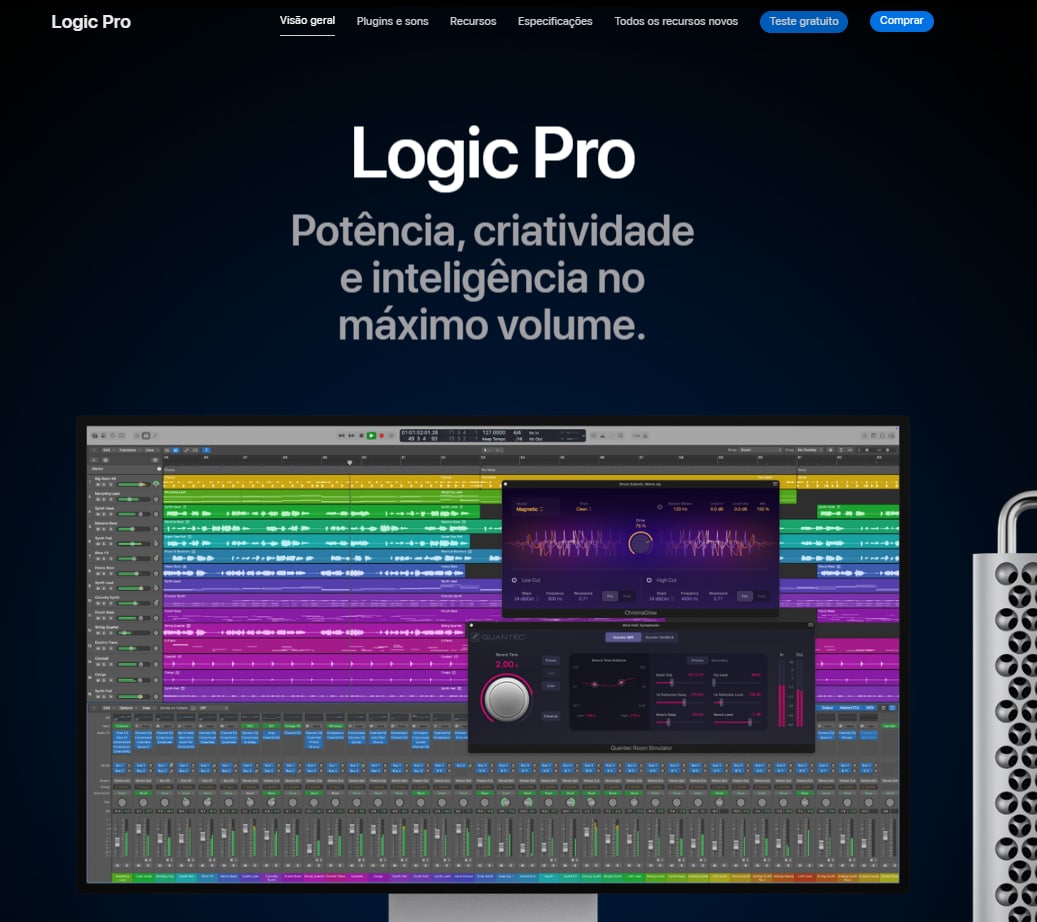Screen dimensions: 1037x922
Task: Click the green play button in transport
Action: point(371,436)
